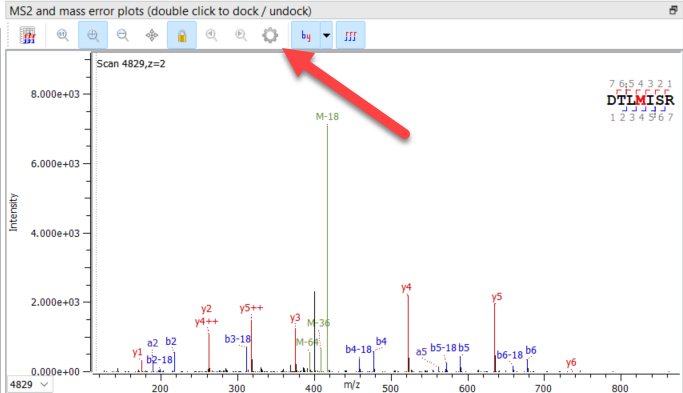Go to previous zoom view
Screen dimensions: 683x393
coord(212,35)
